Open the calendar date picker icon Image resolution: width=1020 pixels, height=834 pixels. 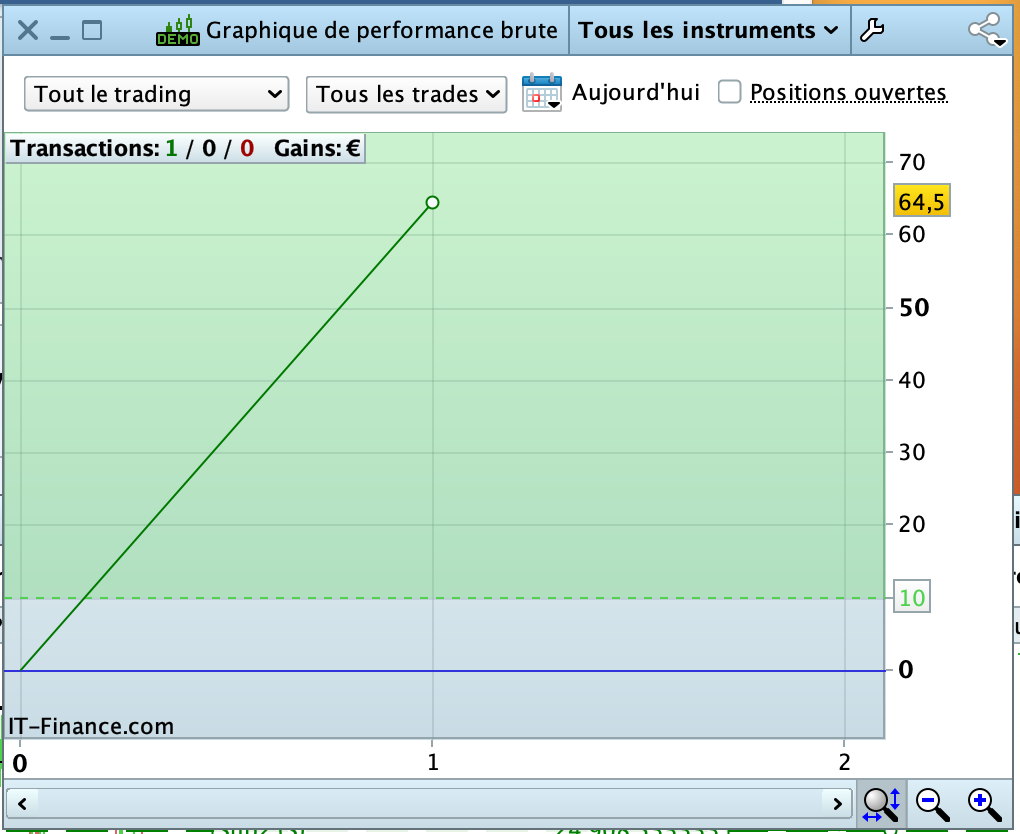coord(541,92)
